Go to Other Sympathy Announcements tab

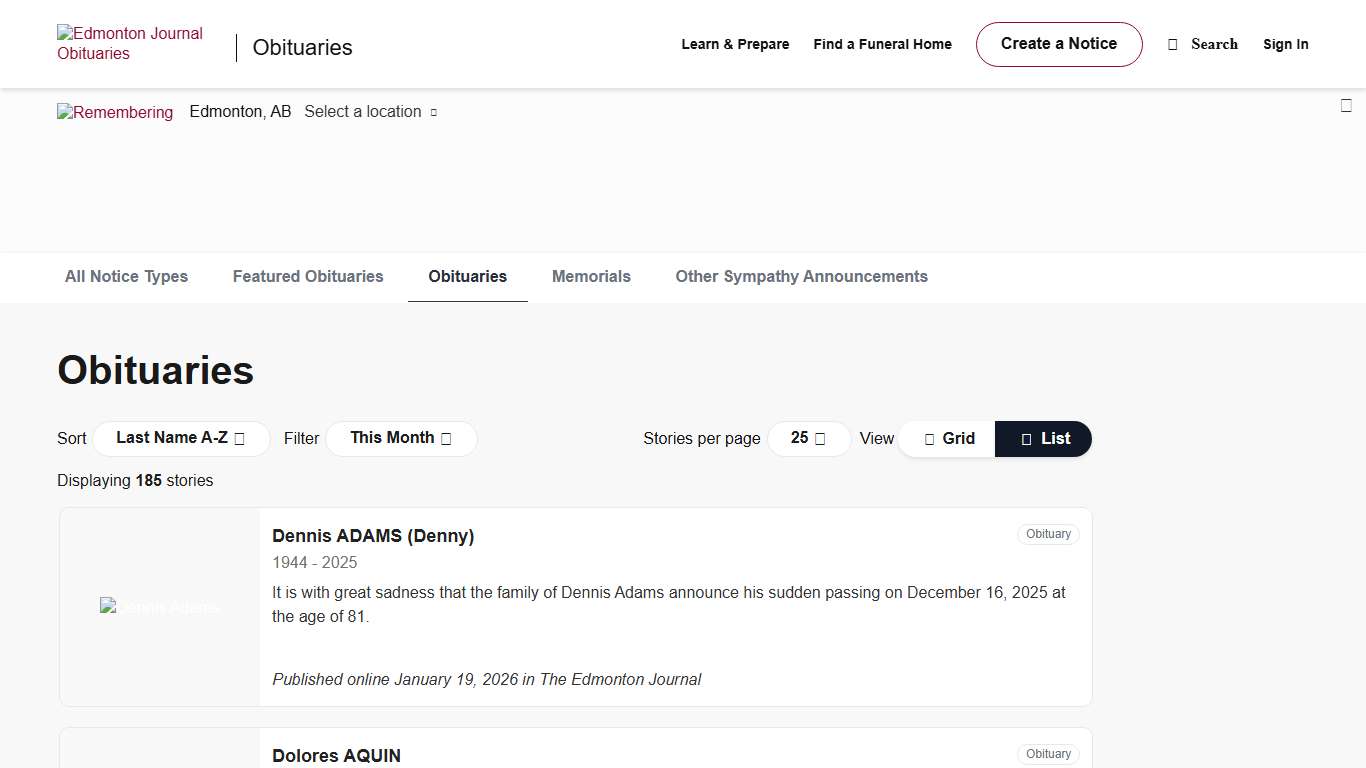[x=801, y=277]
